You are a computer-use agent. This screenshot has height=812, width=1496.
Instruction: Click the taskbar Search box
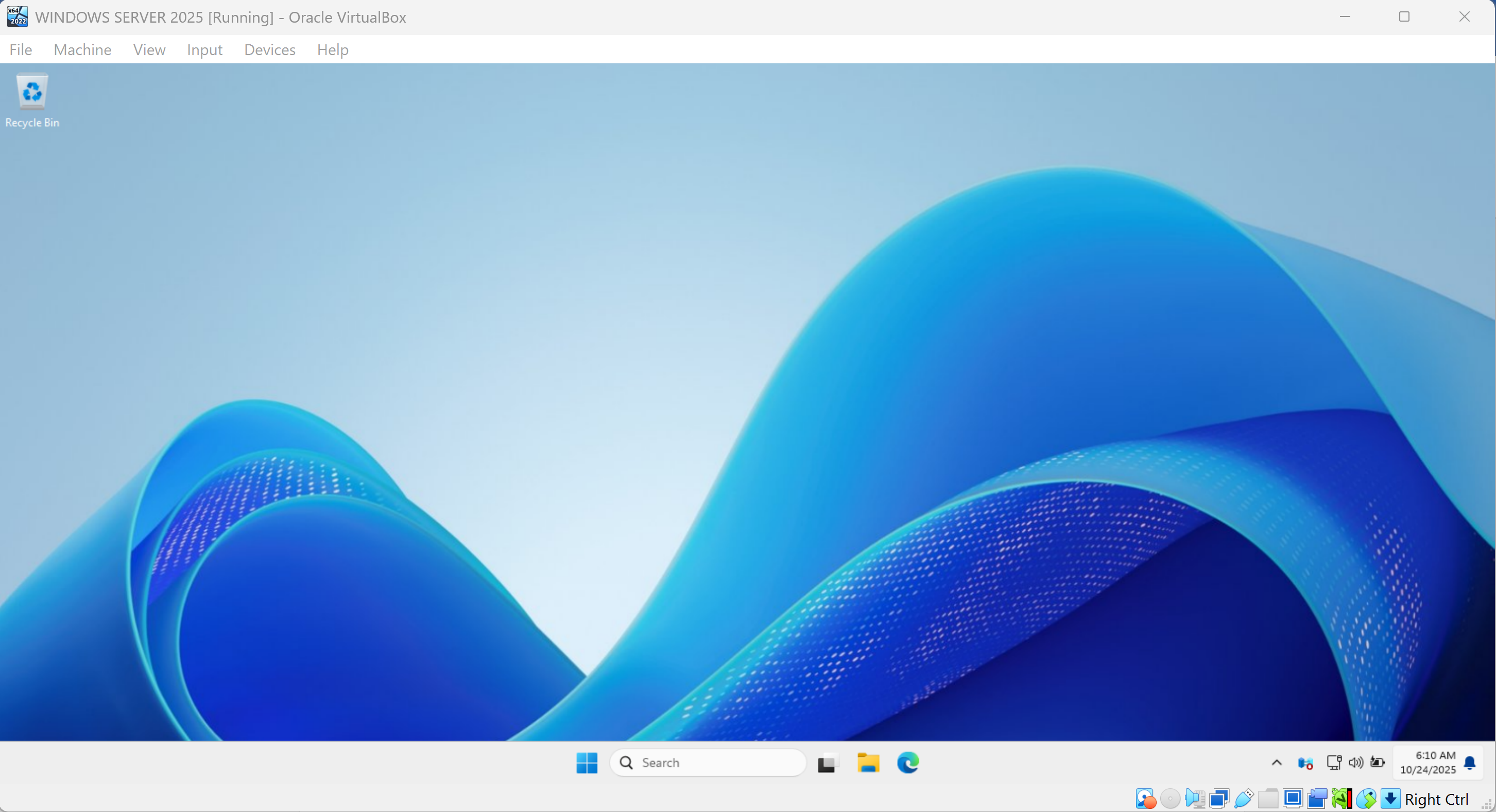pyautogui.click(x=709, y=763)
